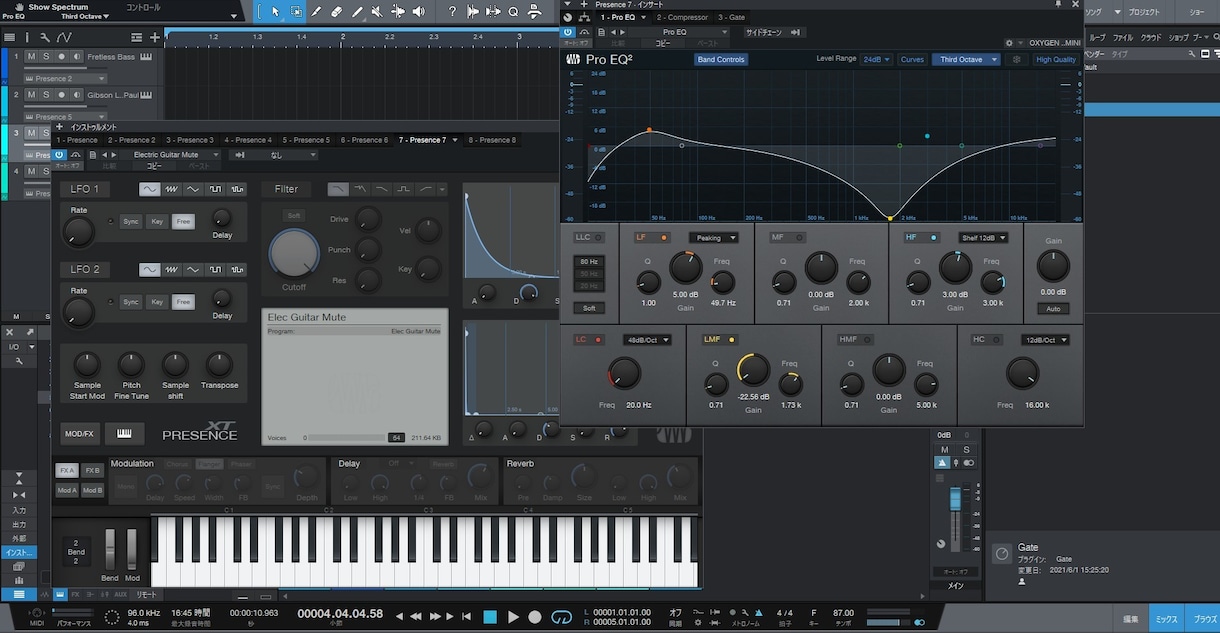Toggle the LC low cut band

598,340
